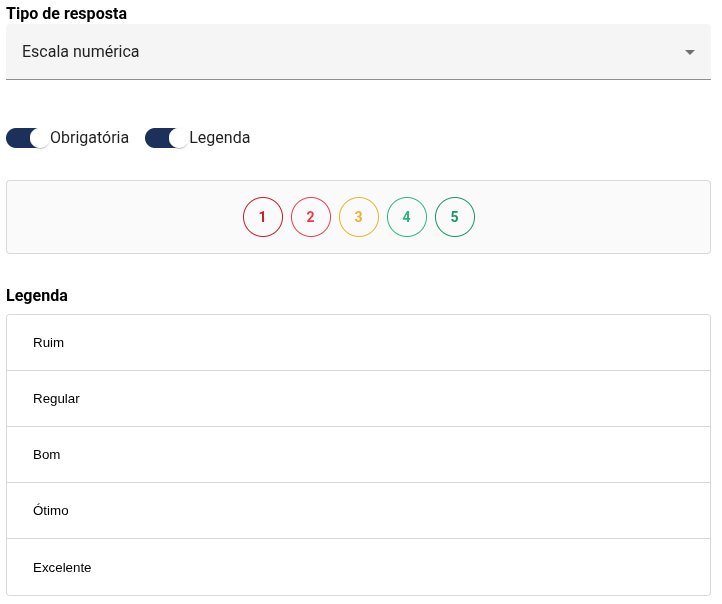Click the "Obrigatória" toggle label text
The width and height of the screenshot is (722, 604).
click(x=89, y=138)
